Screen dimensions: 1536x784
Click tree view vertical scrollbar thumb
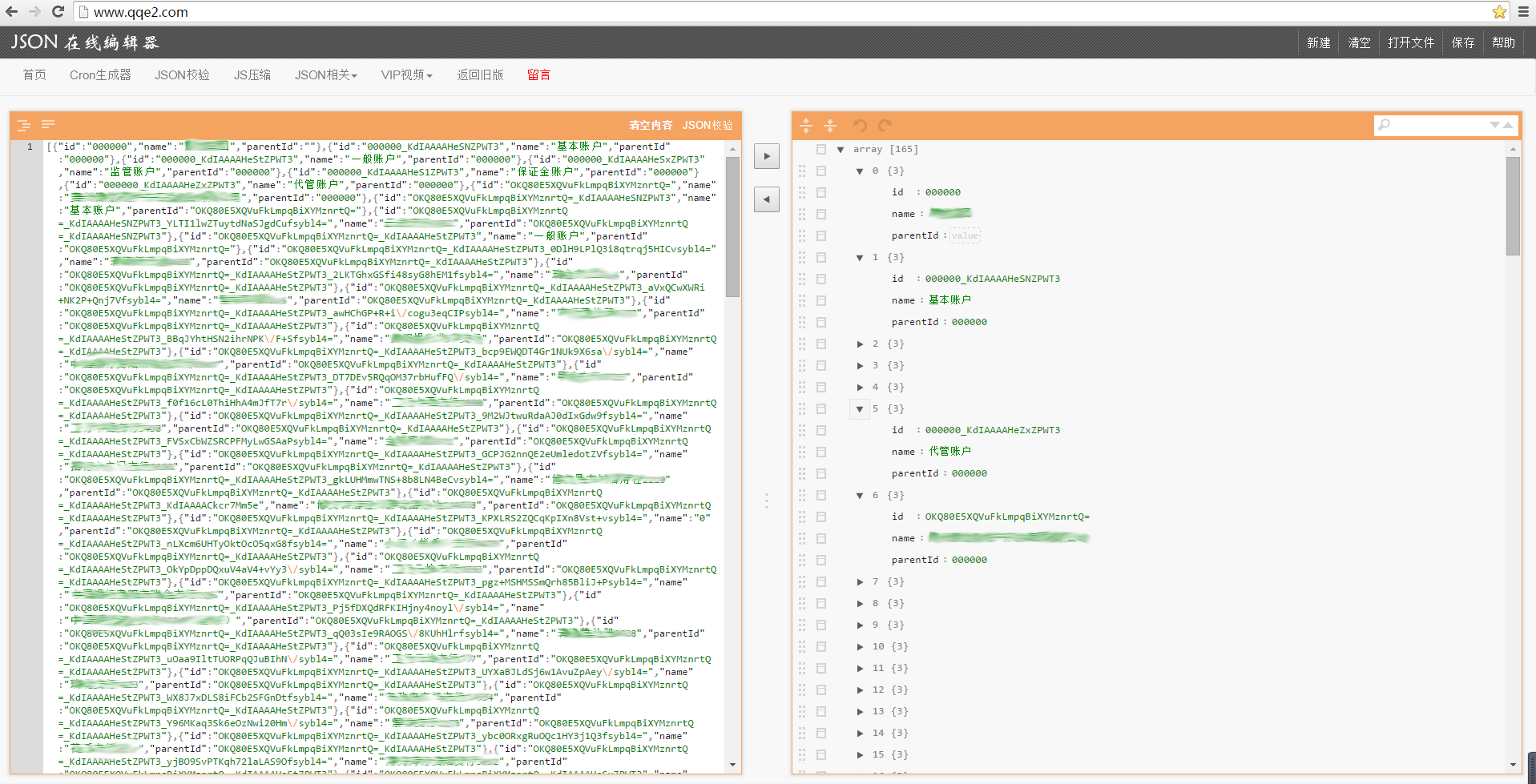[1513, 206]
